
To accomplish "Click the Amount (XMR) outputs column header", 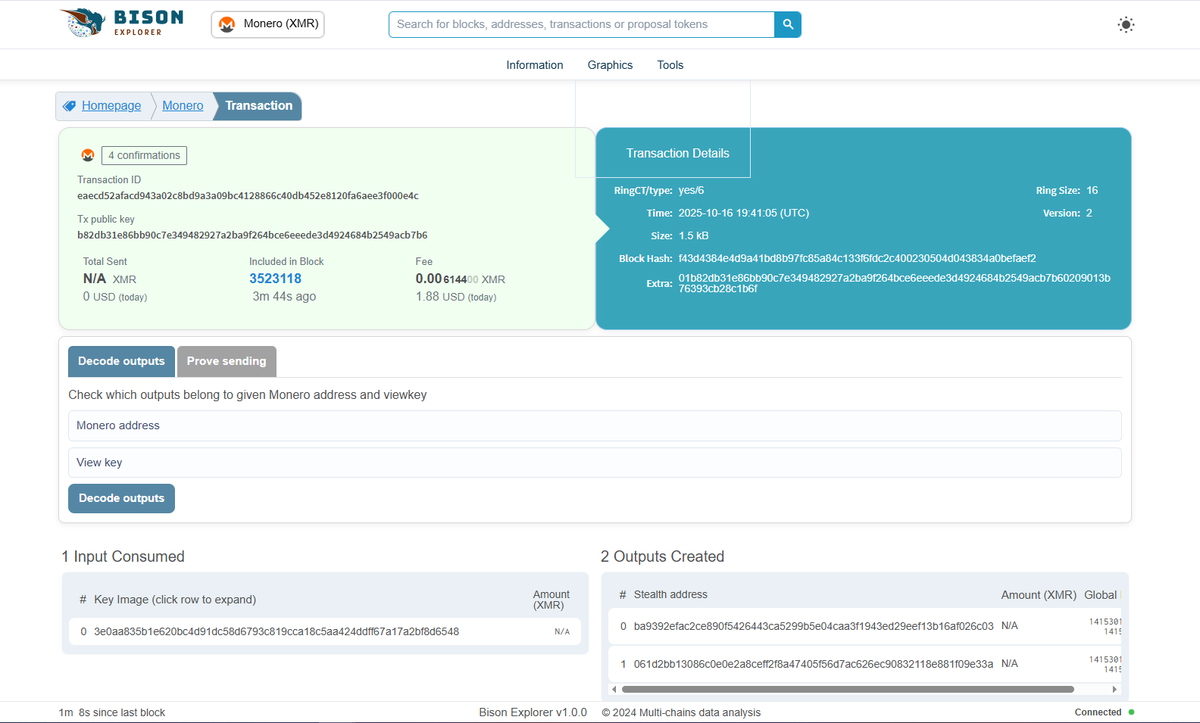I will point(1038,595).
